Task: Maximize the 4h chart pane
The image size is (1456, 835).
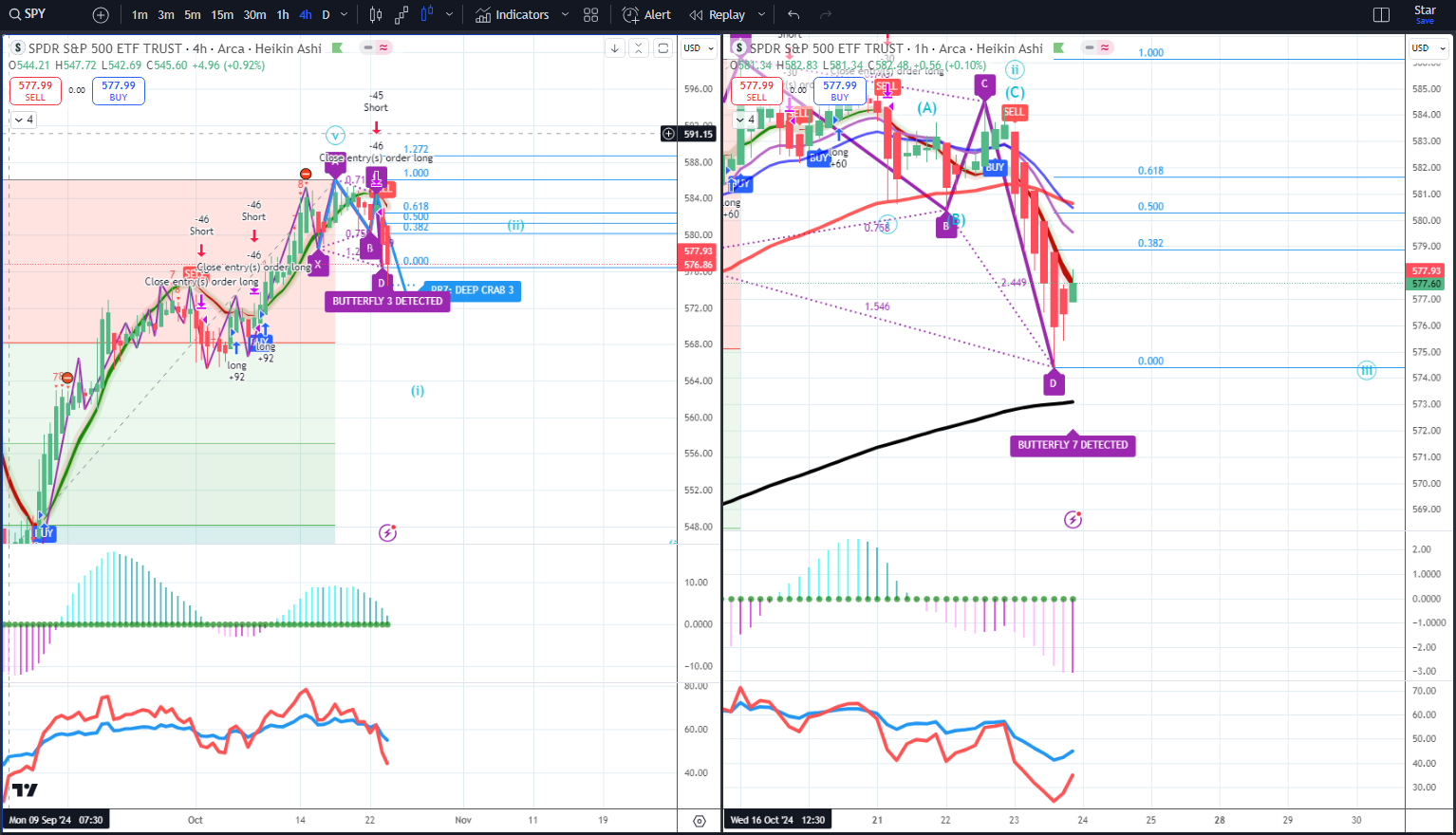Action: coord(663,48)
